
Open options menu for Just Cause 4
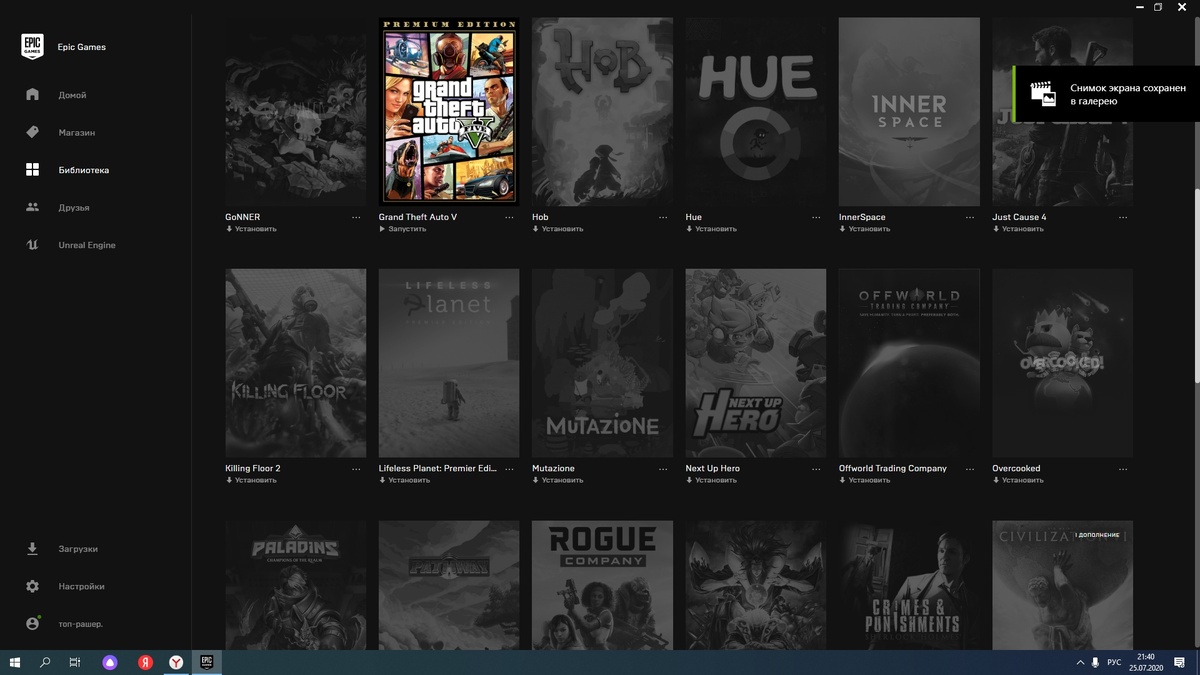(1123, 217)
